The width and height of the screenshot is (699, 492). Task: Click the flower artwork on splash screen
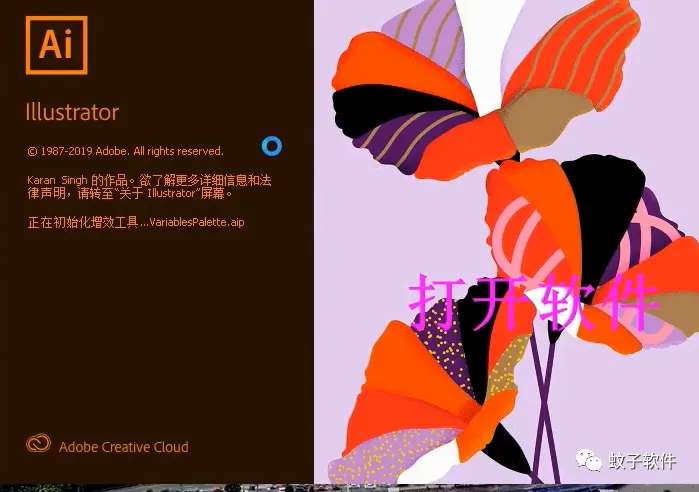506,242
